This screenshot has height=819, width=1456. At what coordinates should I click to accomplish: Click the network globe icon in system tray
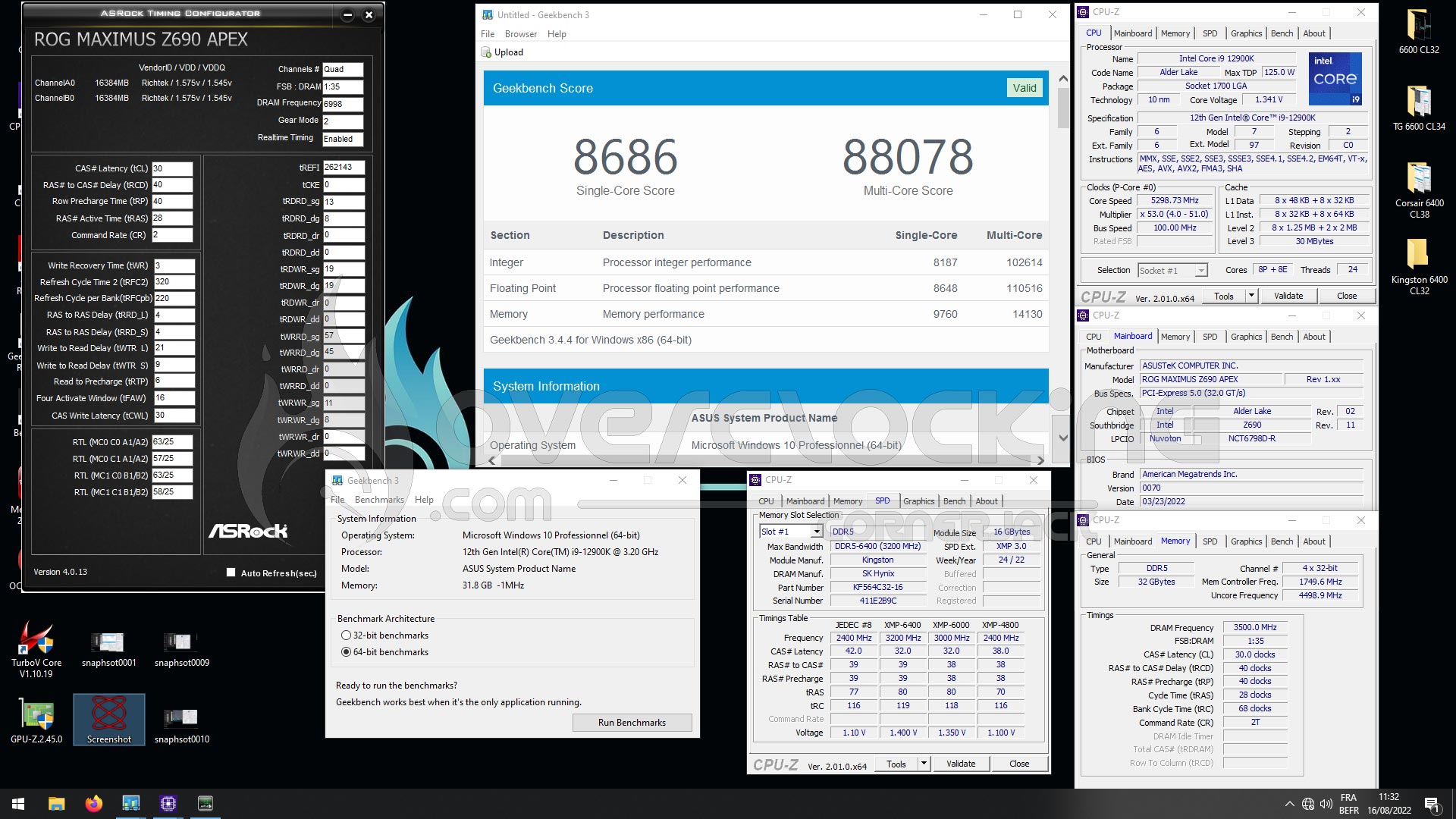click(1307, 804)
